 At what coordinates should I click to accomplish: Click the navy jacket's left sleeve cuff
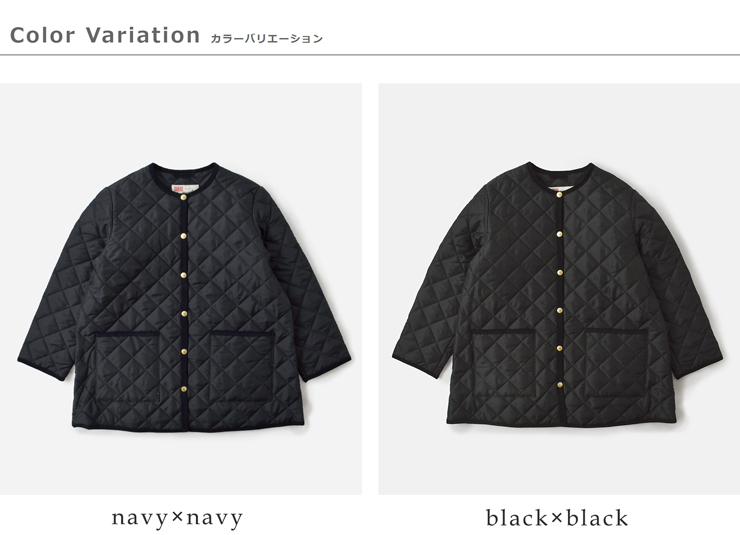click(x=41, y=369)
